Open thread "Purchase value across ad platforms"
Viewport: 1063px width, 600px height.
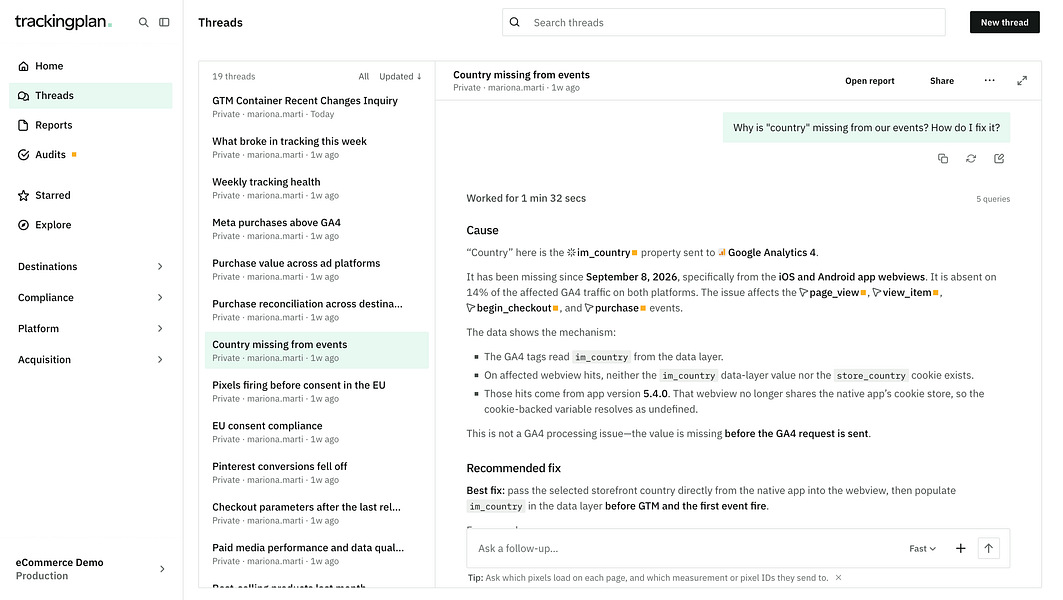(x=317, y=270)
